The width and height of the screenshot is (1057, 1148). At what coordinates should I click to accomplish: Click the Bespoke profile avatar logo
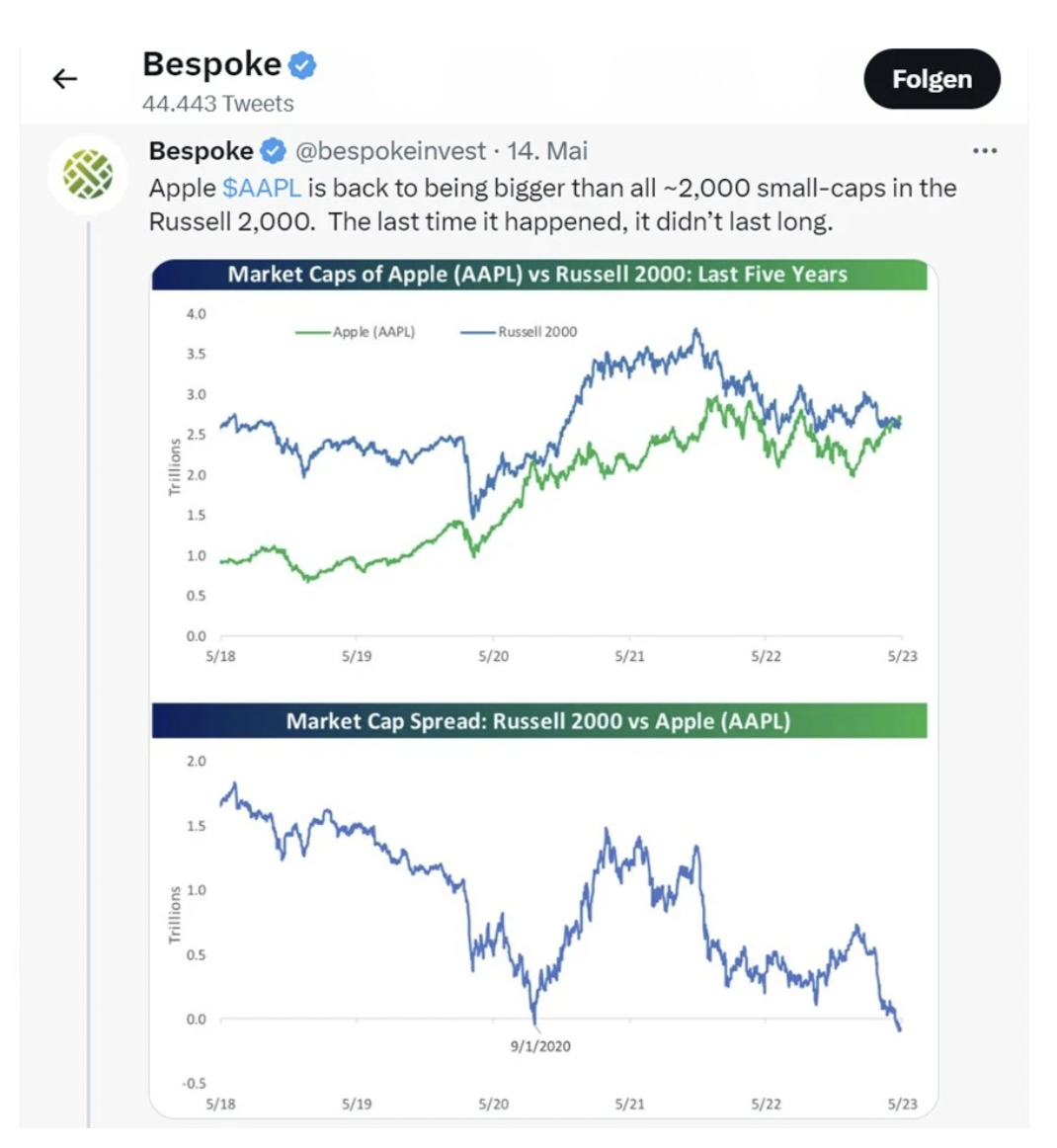tap(88, 174)
